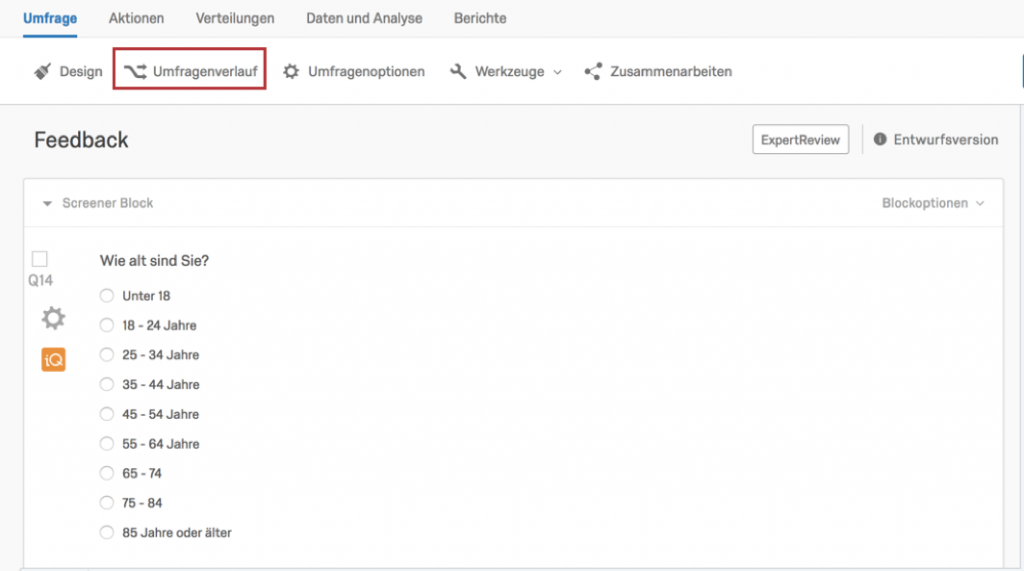Click the ExpertReview button

click(801, 139)
